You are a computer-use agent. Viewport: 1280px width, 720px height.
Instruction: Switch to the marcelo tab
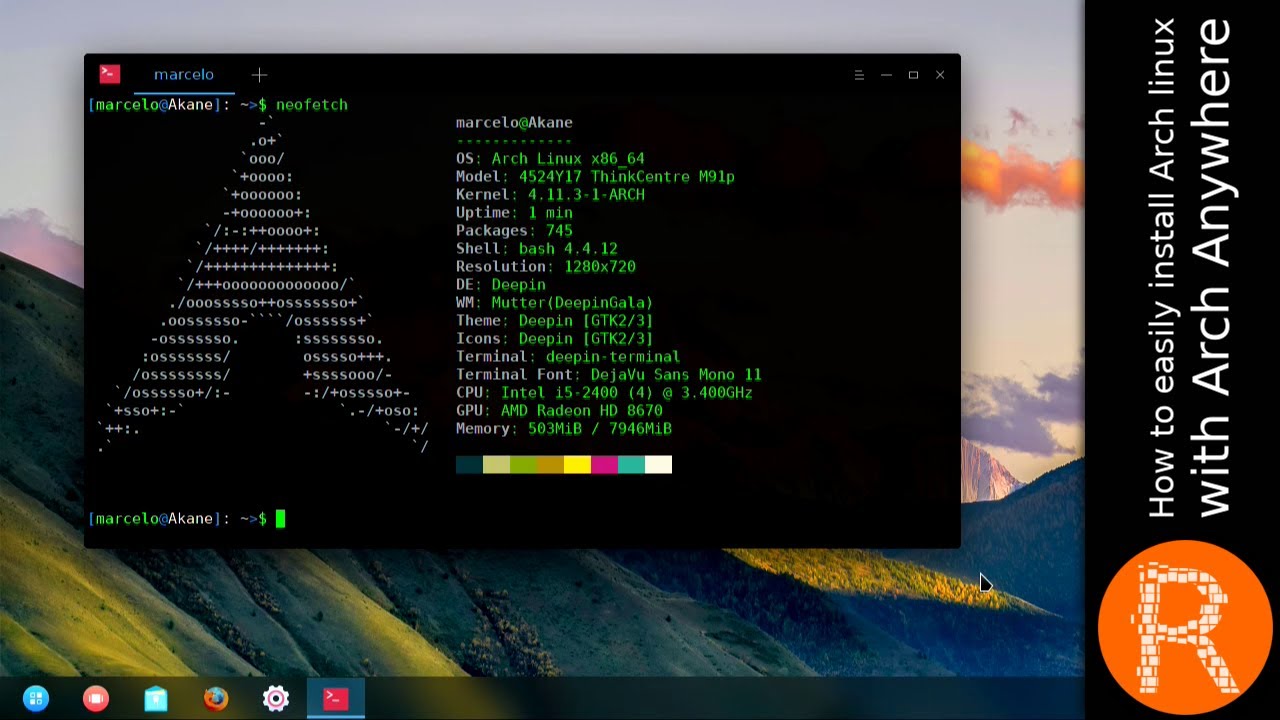click(184, 74)
